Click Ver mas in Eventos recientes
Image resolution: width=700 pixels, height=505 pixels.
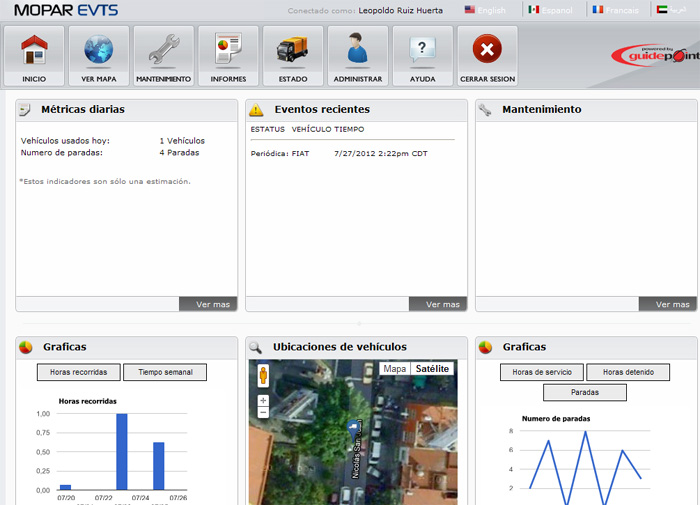438,304
